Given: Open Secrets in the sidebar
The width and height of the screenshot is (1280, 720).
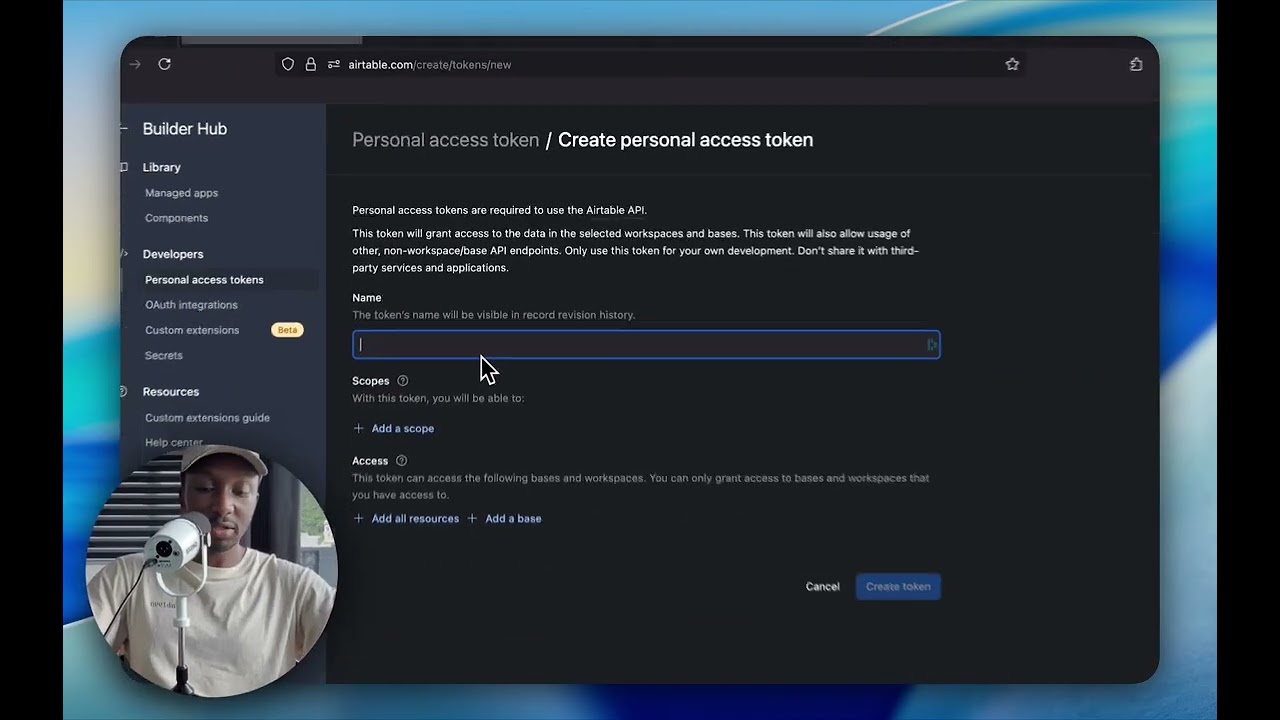Looking at the screenshot, I should tap(164, 355).
